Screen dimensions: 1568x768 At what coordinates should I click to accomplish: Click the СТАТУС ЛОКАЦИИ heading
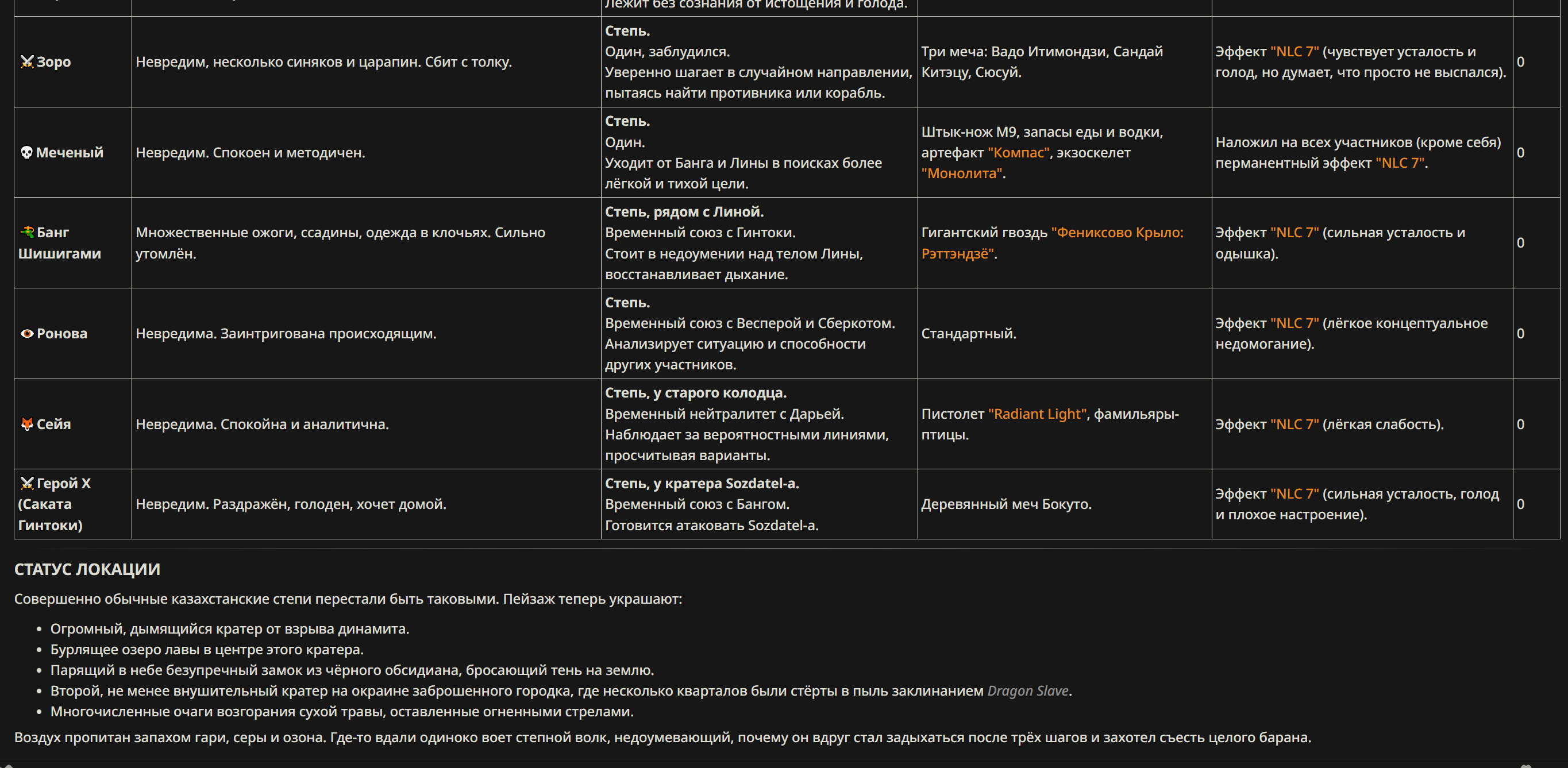point(87,569)
